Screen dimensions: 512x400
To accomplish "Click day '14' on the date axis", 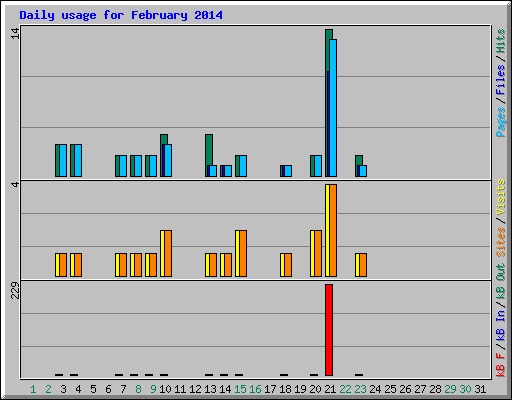I will pos(225,389).
